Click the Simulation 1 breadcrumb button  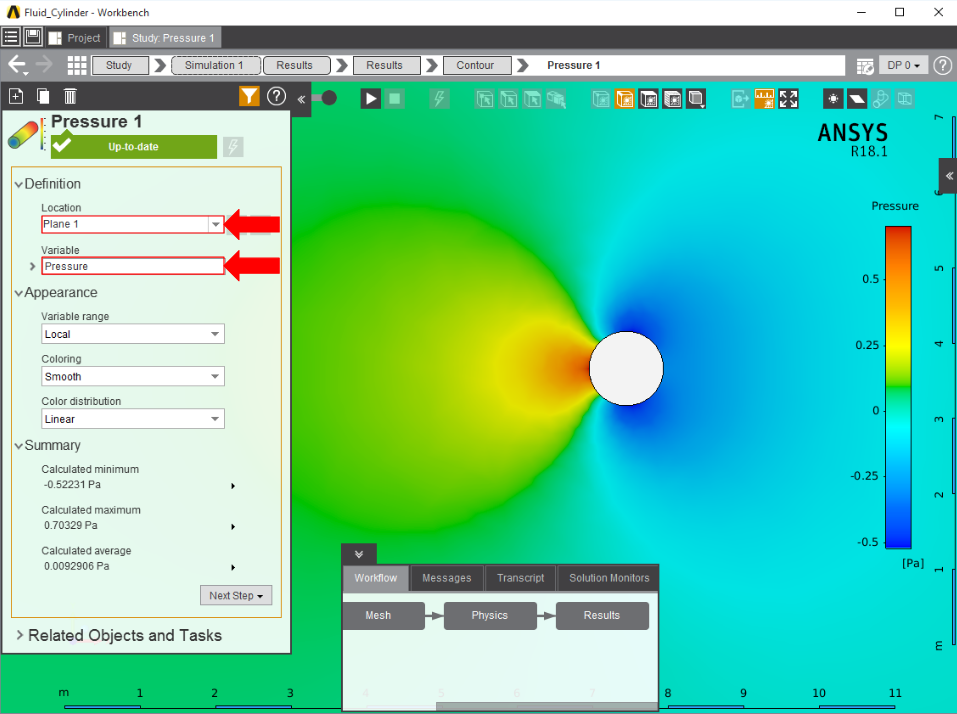tap(215, 65)
